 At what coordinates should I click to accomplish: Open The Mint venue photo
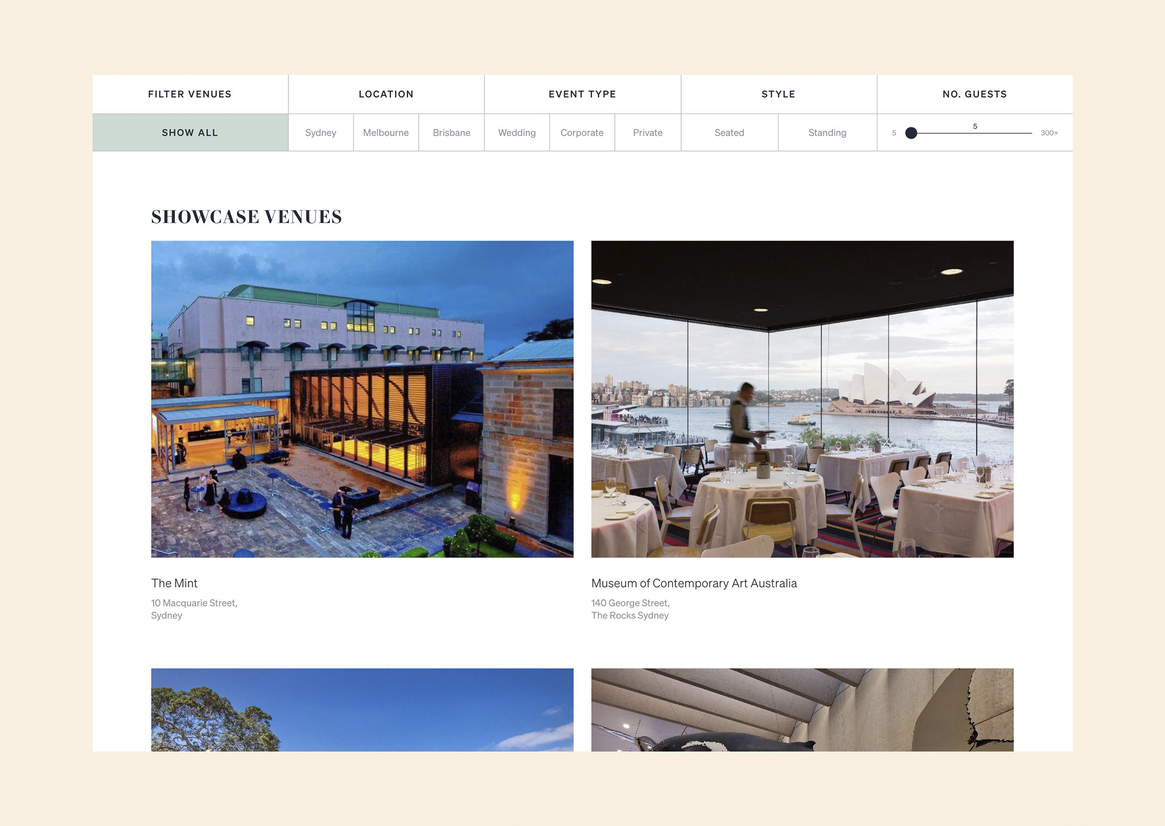363,399
